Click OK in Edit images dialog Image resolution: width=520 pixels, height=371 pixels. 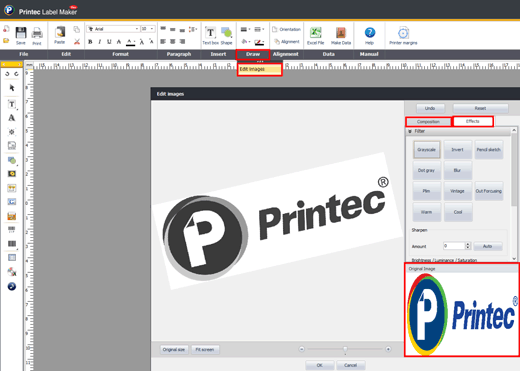click(x=320, y=365)
